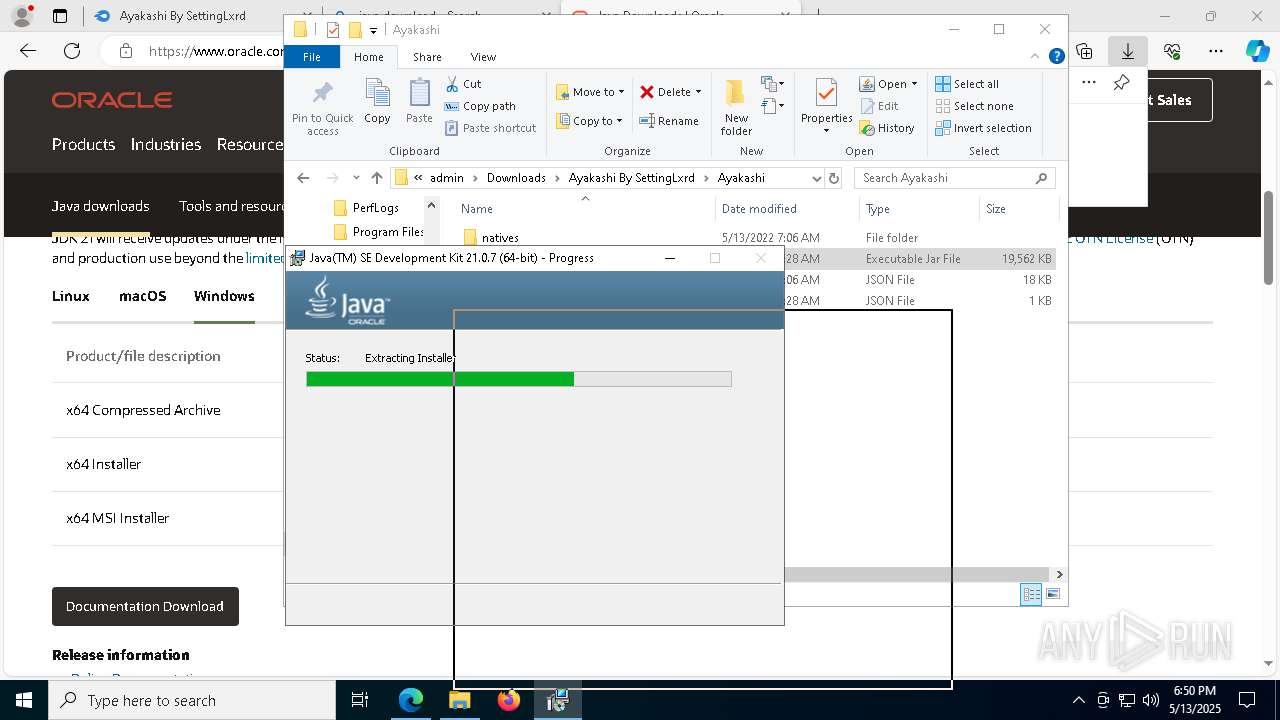The image size is (1280, 720).
Task: Sort files by Date modified column
Action: click(x=759, y=209)
